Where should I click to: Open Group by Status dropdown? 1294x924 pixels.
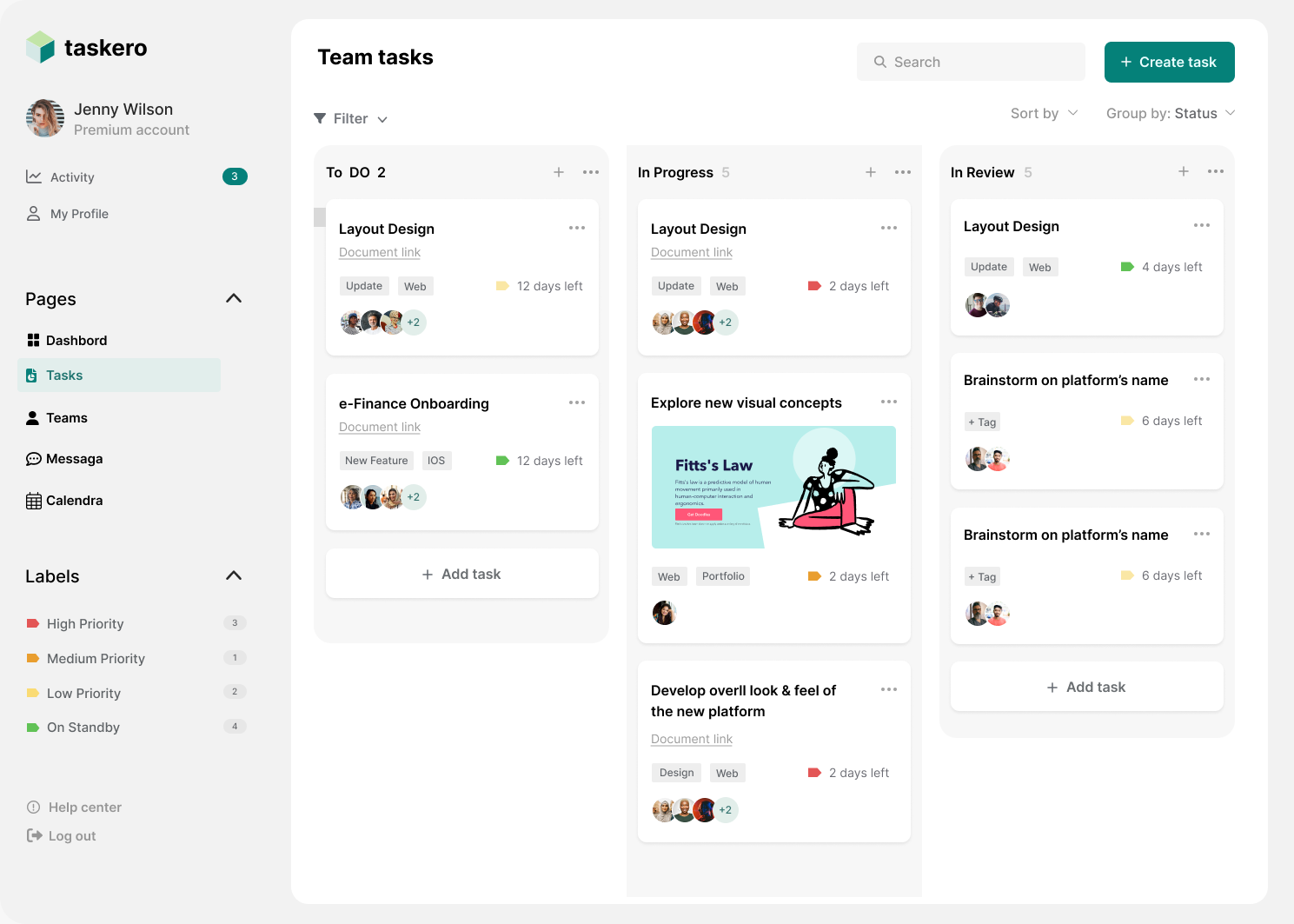[1170, 114]
